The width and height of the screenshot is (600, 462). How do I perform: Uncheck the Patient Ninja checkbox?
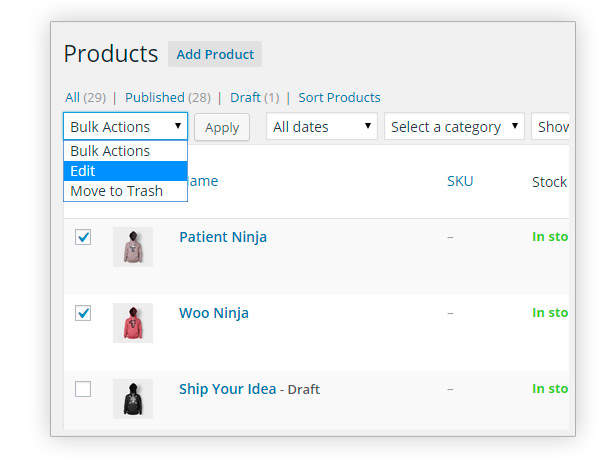point(83,237)
